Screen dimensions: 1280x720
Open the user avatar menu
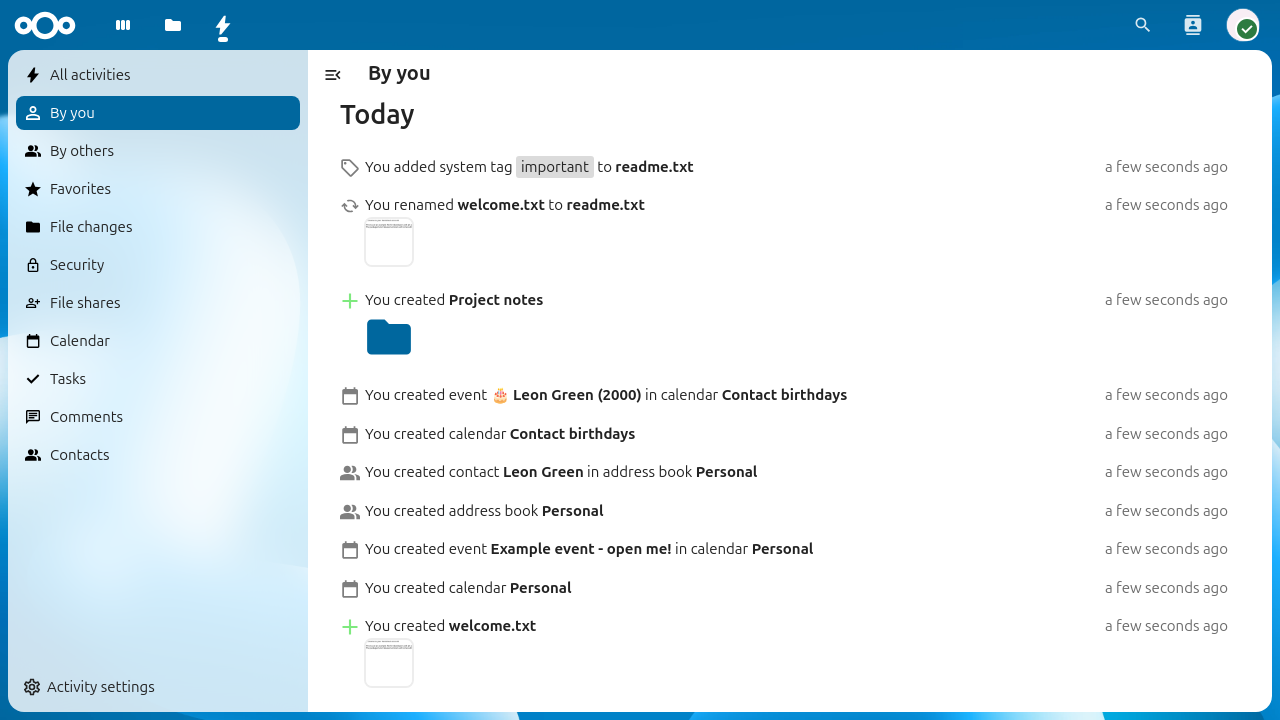pyautogui.click(x=1243, y=25)
